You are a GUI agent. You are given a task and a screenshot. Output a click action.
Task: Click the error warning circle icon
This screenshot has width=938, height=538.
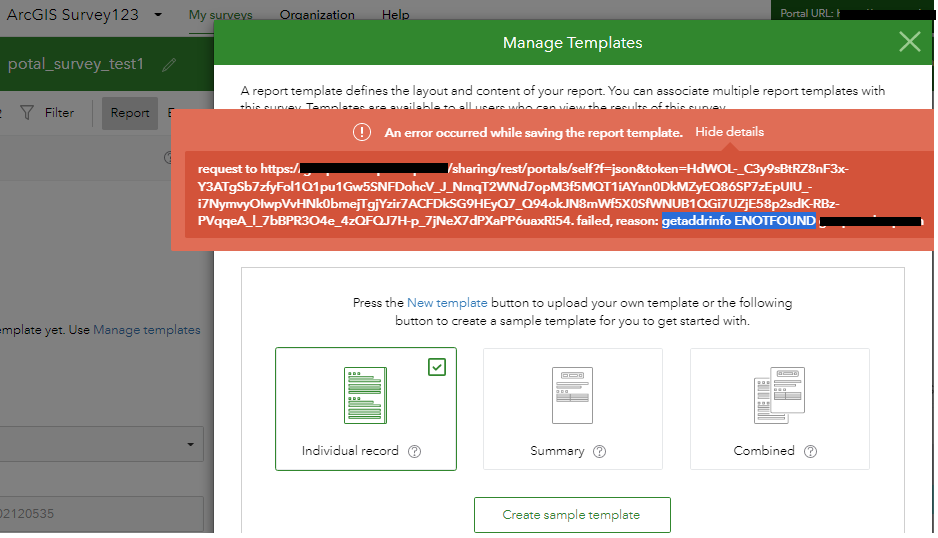click(361, 132)
